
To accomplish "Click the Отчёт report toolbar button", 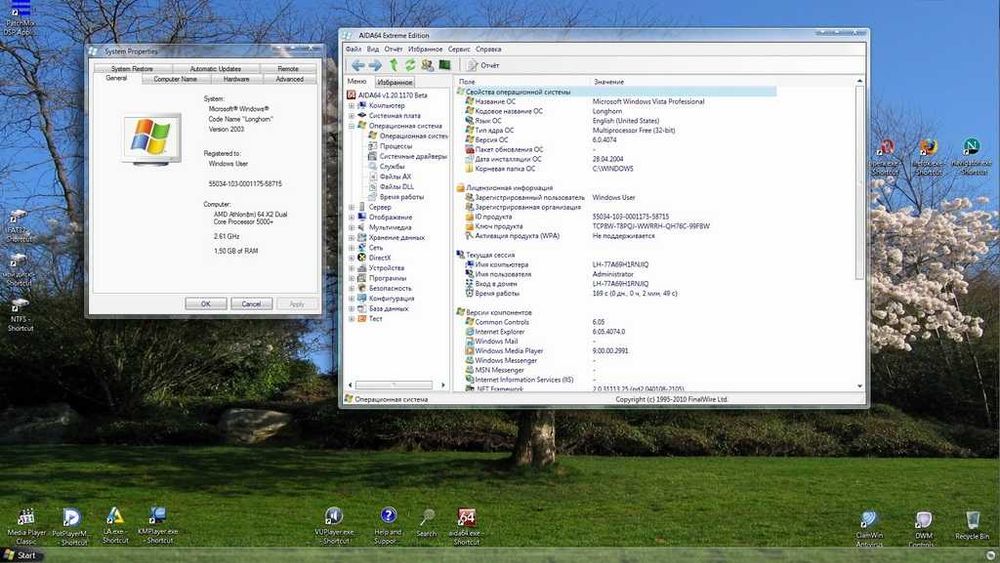I will tap(483, 65).
